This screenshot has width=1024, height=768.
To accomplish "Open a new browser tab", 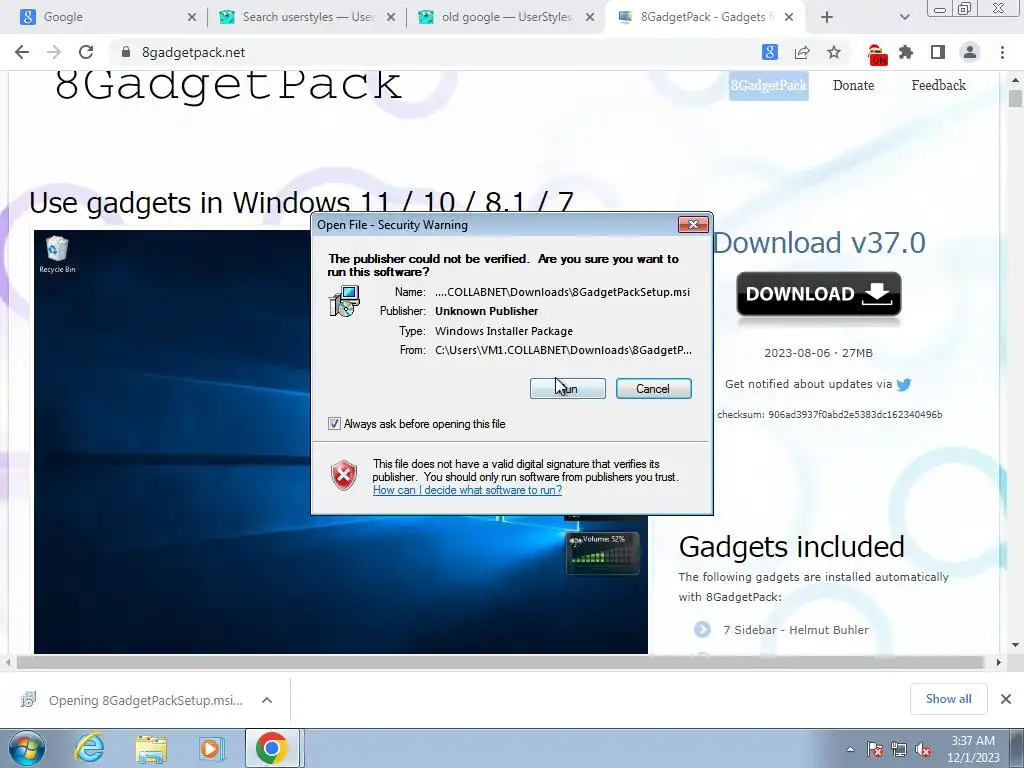I will (827, 18).
